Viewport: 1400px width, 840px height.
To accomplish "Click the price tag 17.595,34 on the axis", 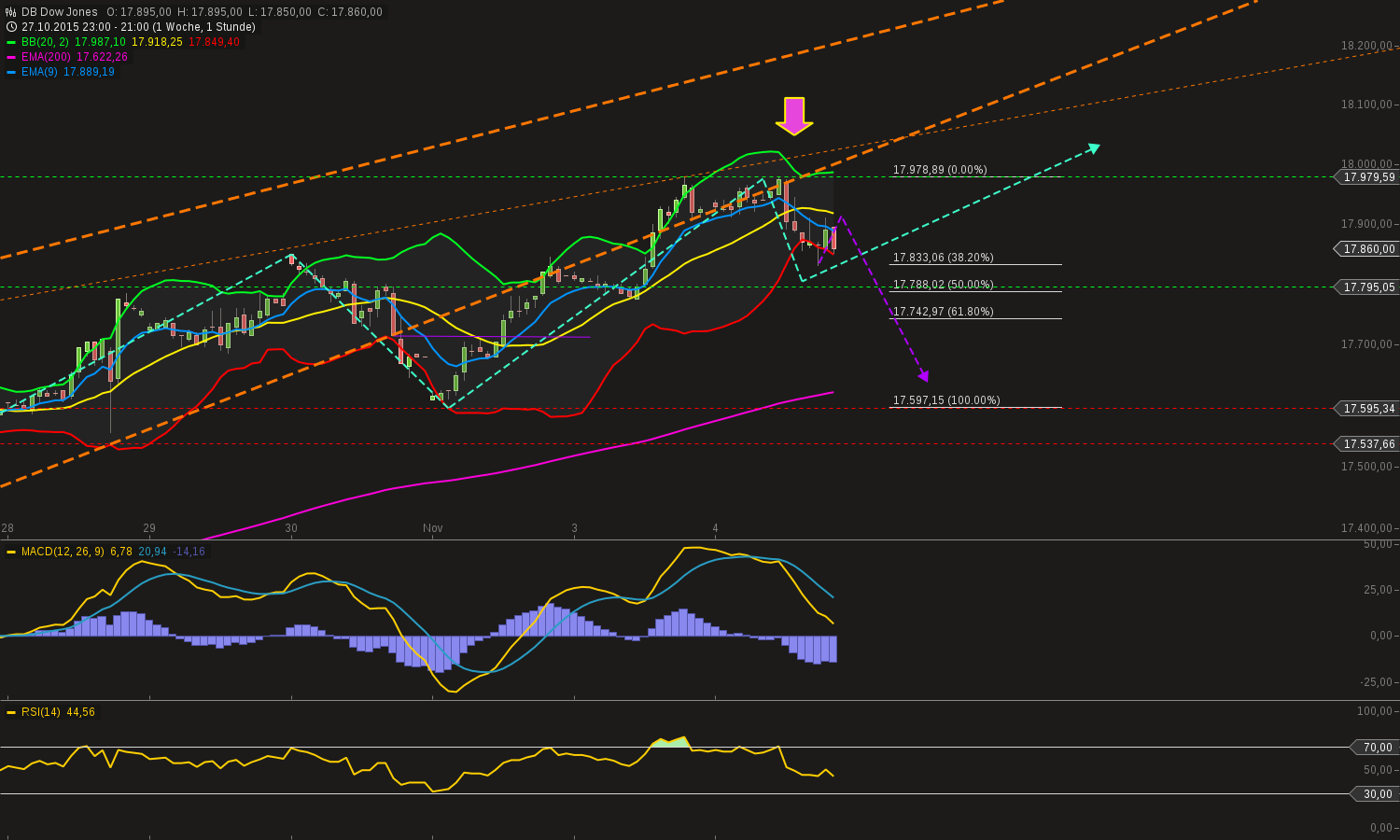I will point(1368,409).
